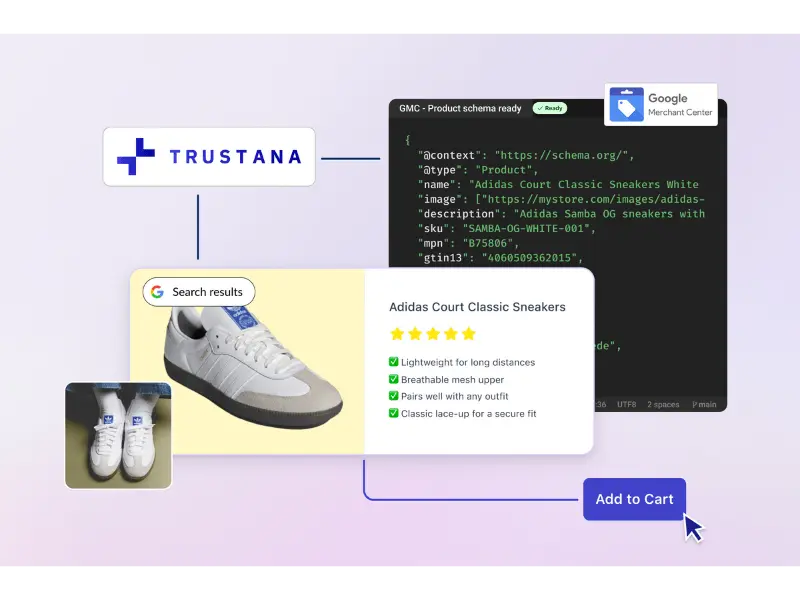
Task: Click the "gtin13" code line
Action: tap(501, 258)
